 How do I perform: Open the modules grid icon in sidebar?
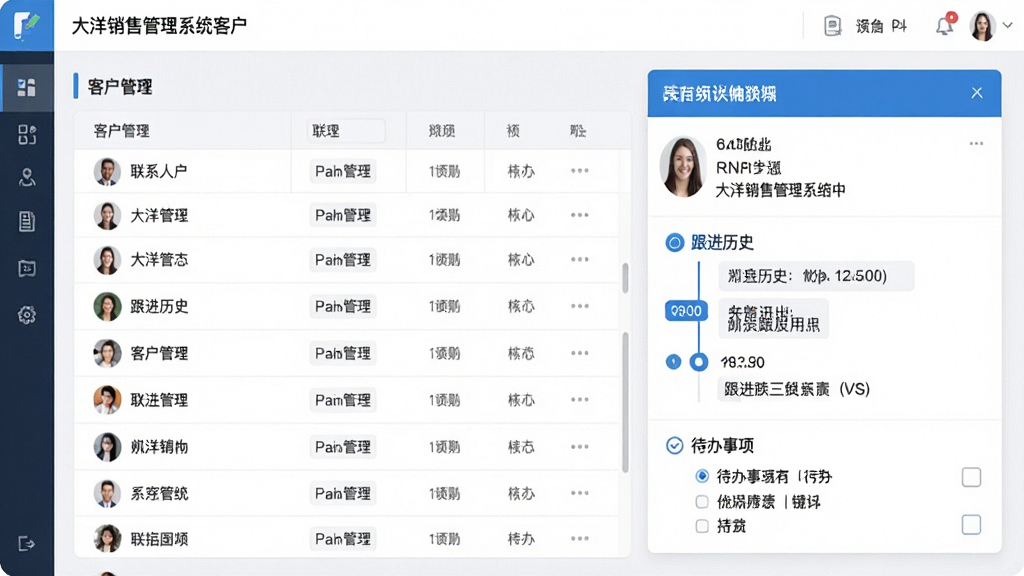(27, 135)
